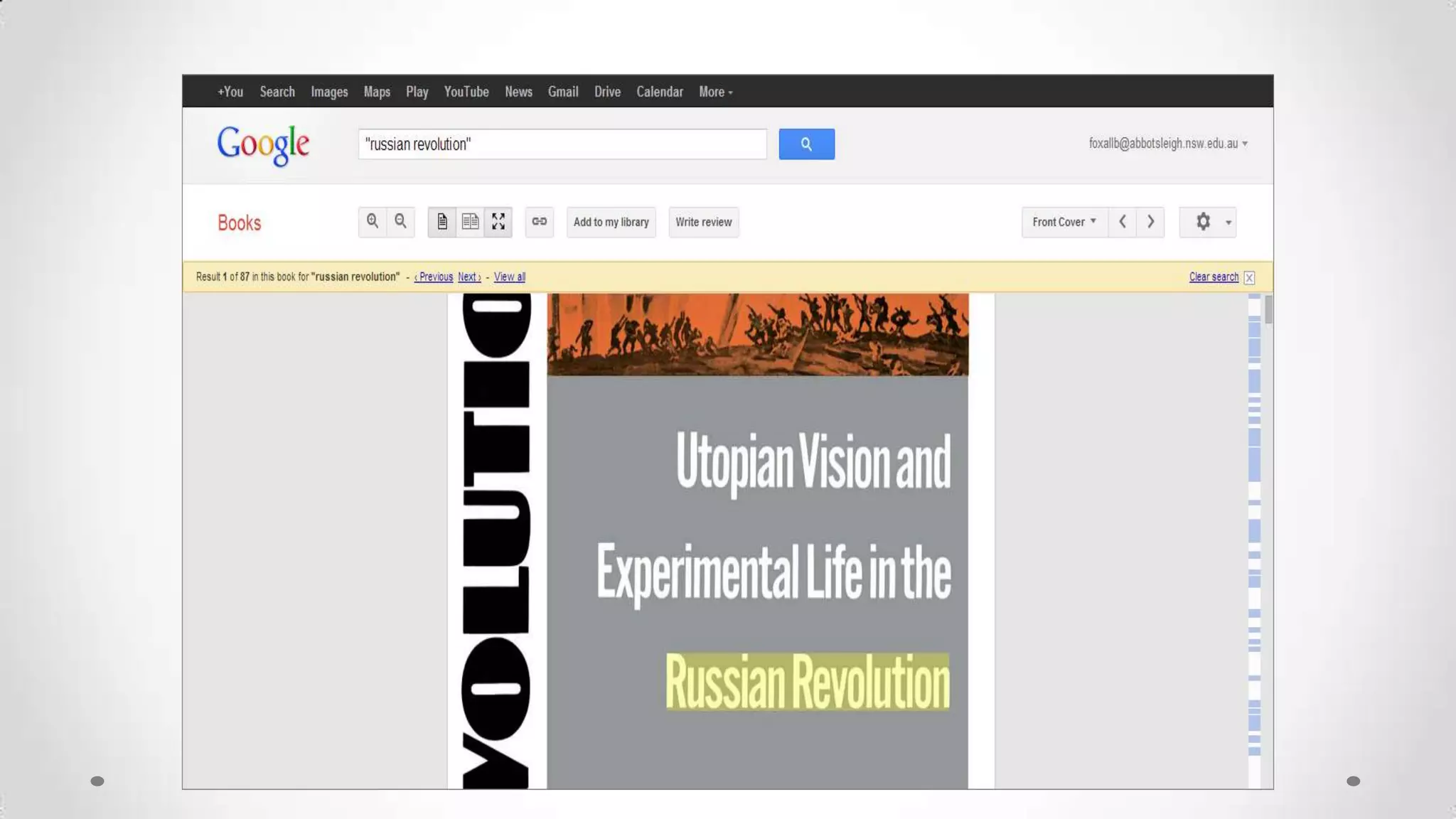Screen dimensions: 1456x819
Task: Switch to single page view
Action: (x=442, y=222)
